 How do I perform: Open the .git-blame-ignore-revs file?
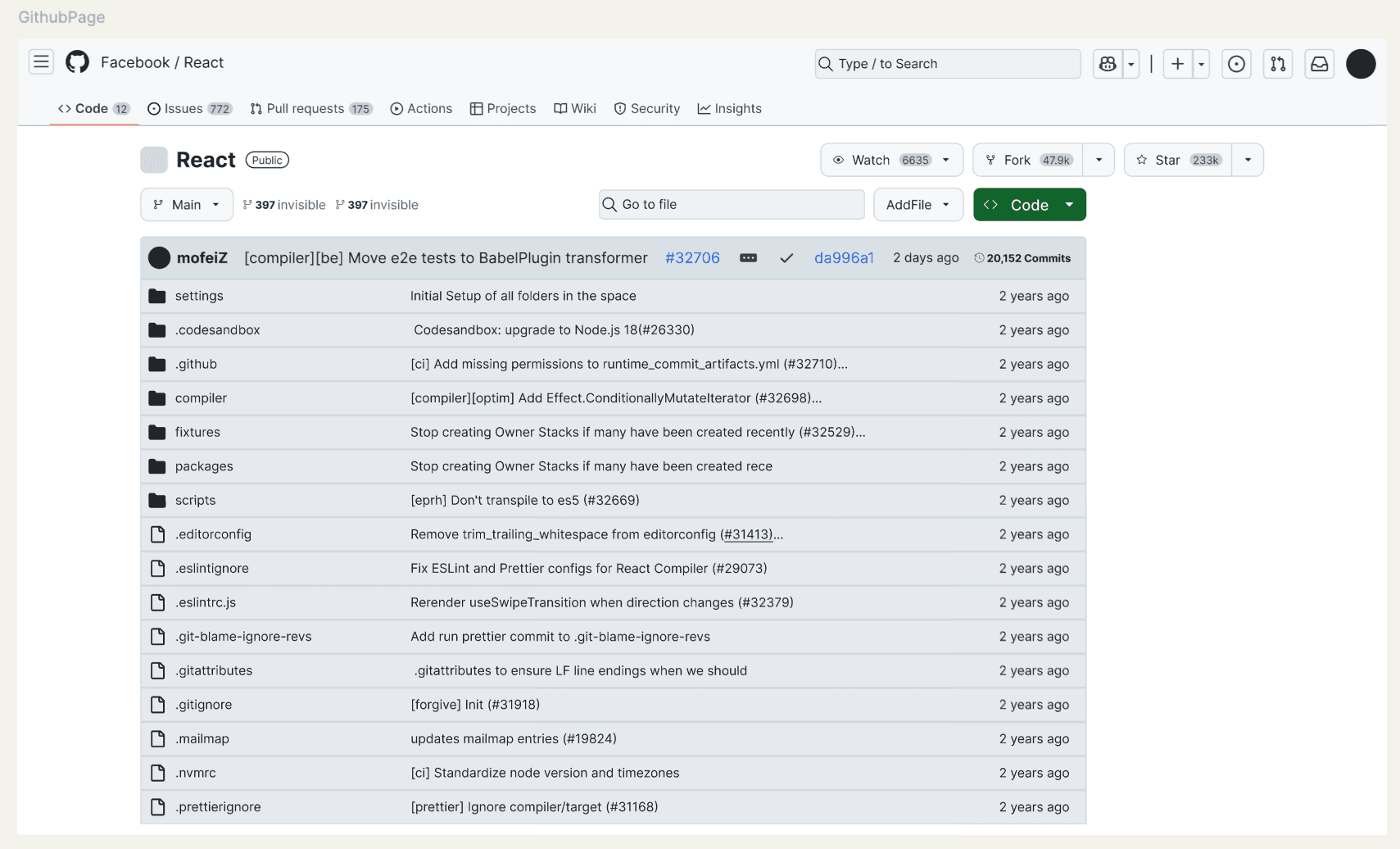(243, 637)
